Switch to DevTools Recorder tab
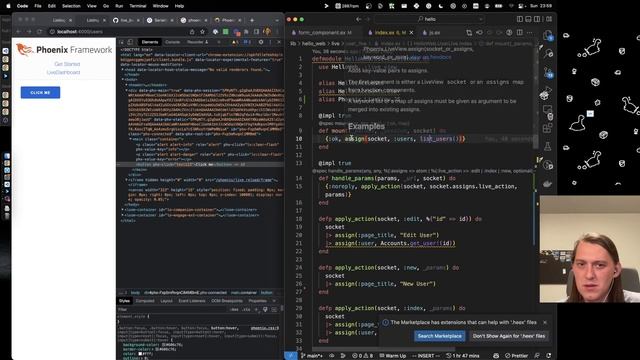This screenshot has width=640, height=360. [x=198, y=42]
